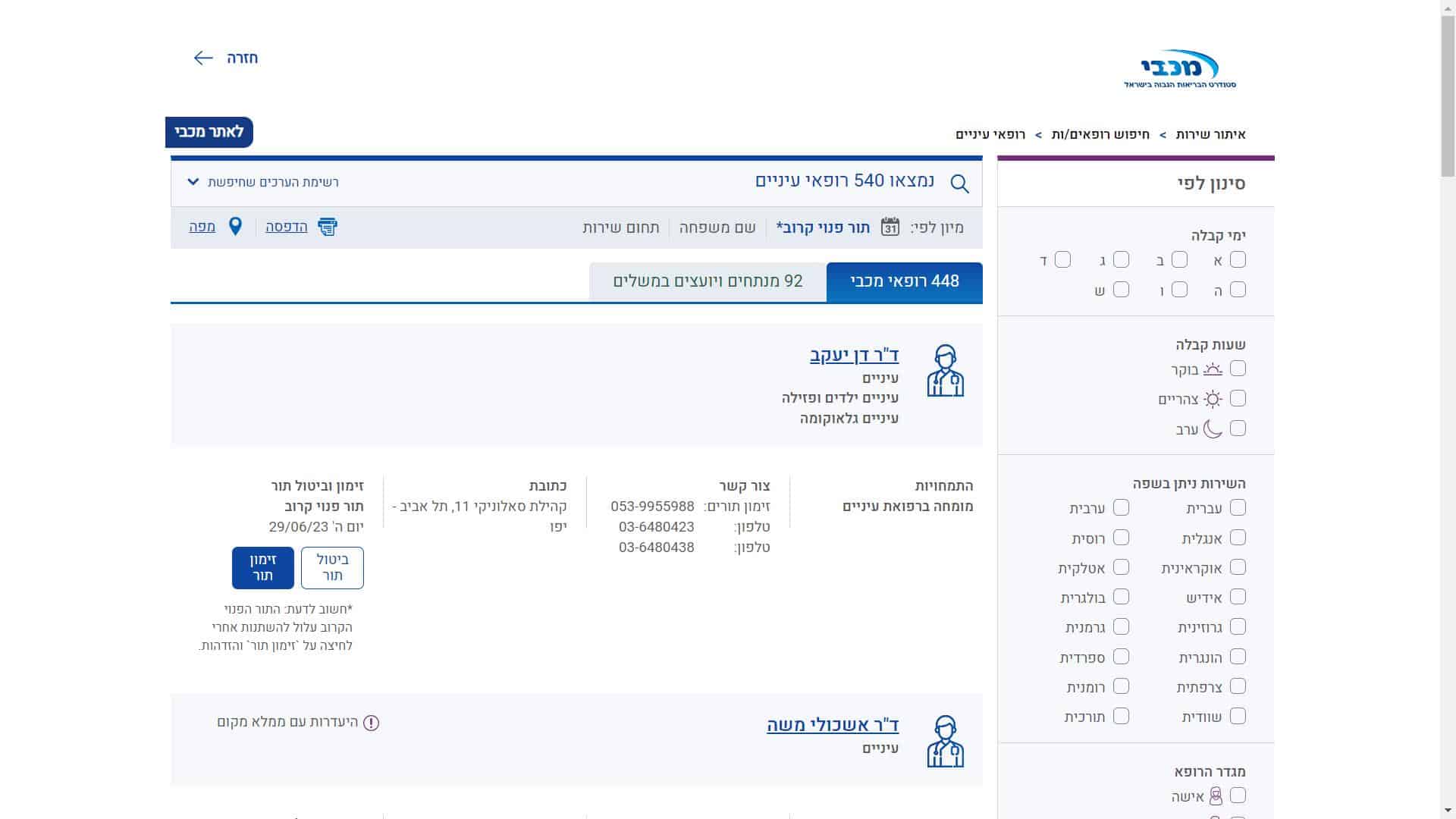Image resolution: width=1456 pixels, height=819 pixels.
Task: Click phone number 053-9955988
Action: coord(652,506)
